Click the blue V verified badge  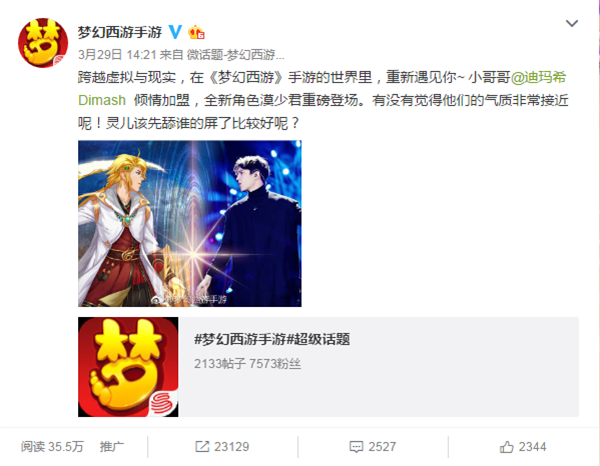point(175,32)
